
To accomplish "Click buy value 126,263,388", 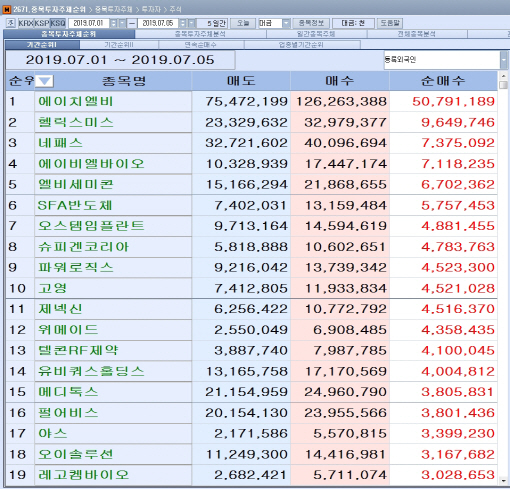I will [x=341, y=101].
